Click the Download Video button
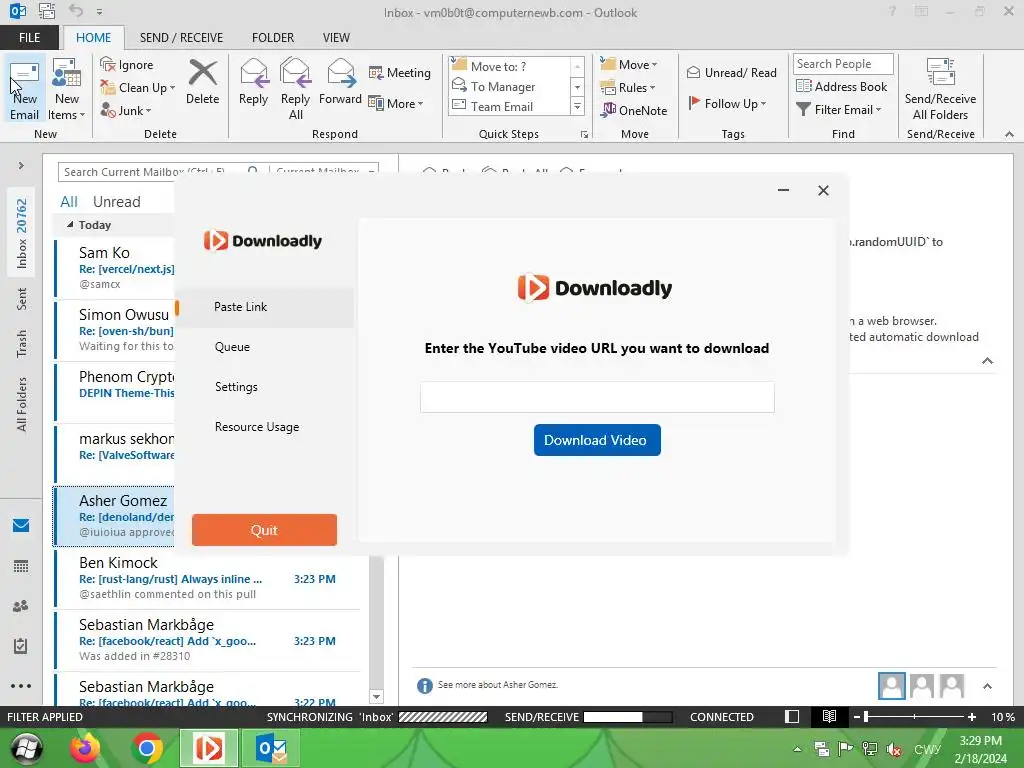This screenshot has width=1024, height=768. (597, 440)
